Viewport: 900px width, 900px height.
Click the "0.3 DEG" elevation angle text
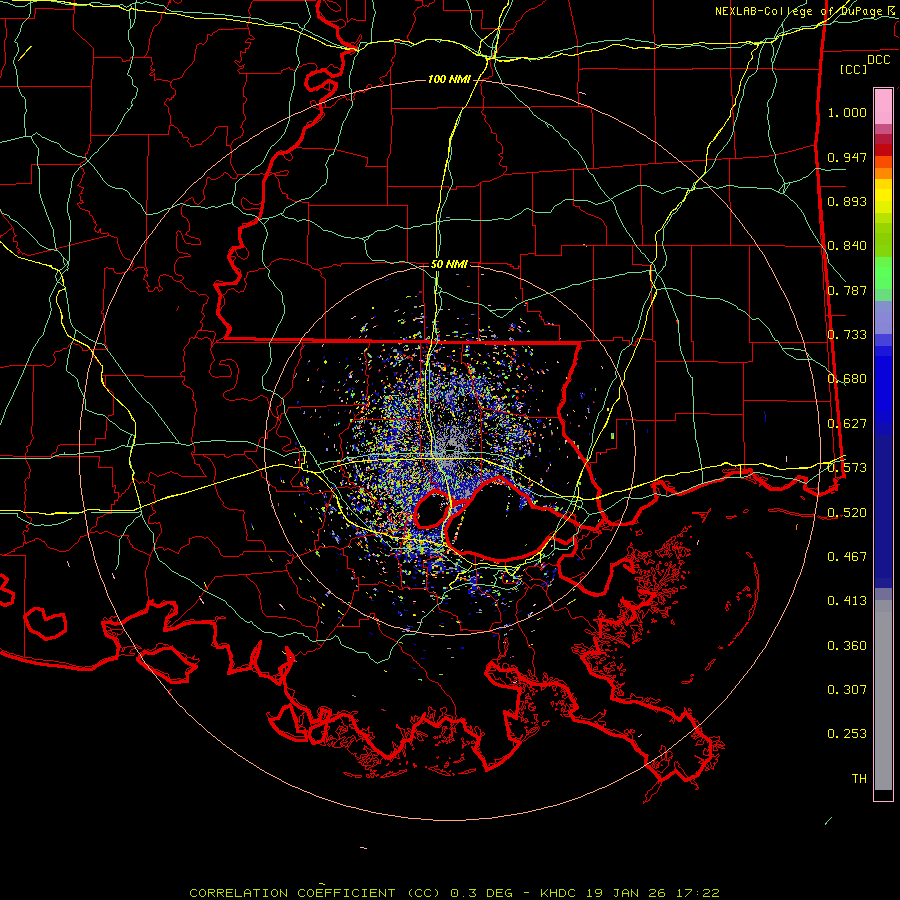482,893
